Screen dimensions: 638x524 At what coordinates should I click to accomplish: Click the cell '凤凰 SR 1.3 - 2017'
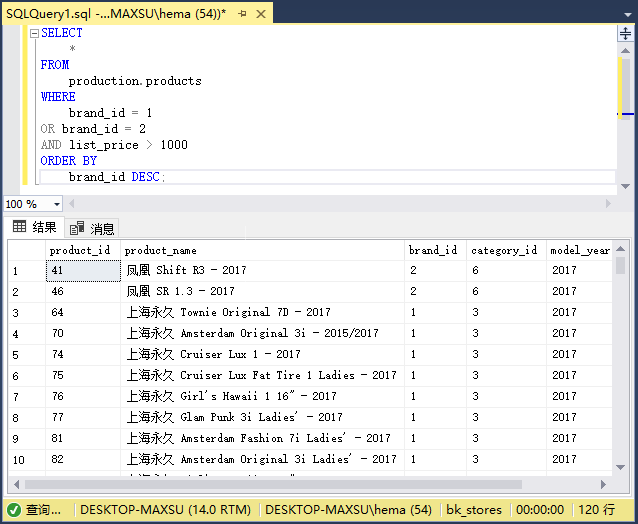pos(262,292)
